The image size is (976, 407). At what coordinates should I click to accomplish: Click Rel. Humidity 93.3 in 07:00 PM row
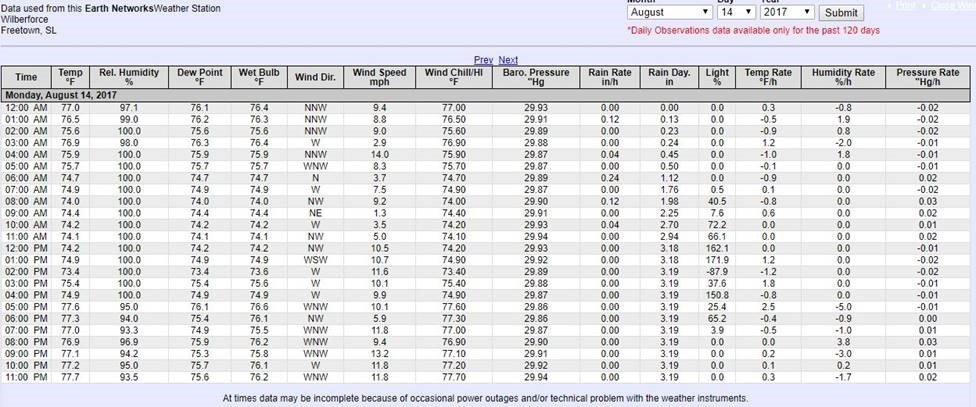pos(129,330)
